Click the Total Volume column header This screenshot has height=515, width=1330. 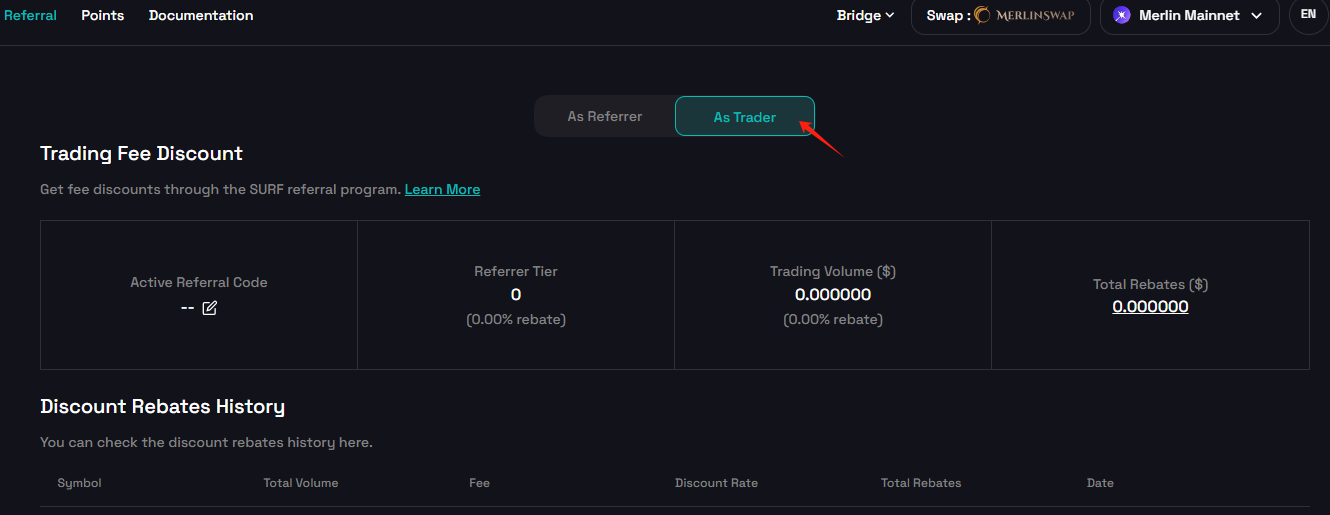(x=301, y=483)
